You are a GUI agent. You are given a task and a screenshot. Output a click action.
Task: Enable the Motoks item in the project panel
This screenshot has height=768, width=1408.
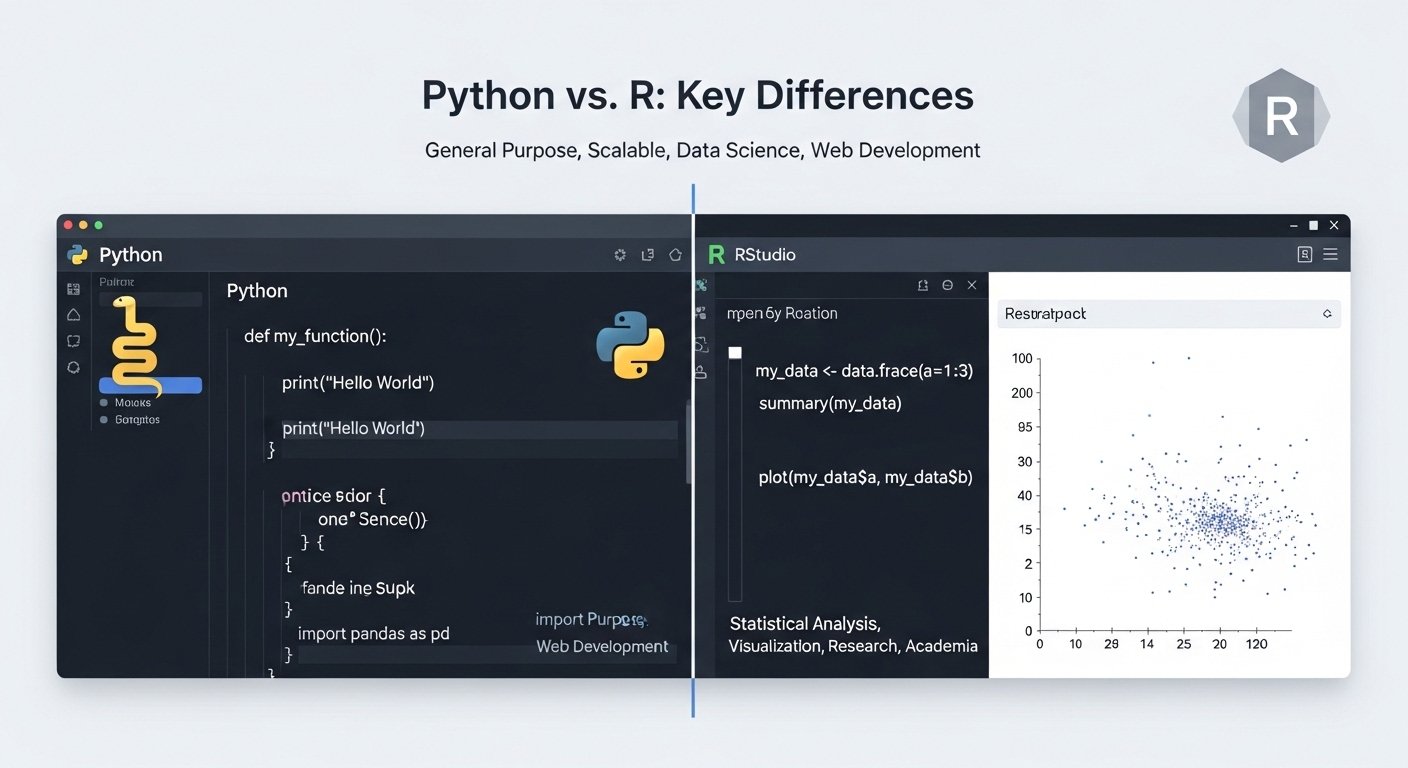[x=104, y=402]
